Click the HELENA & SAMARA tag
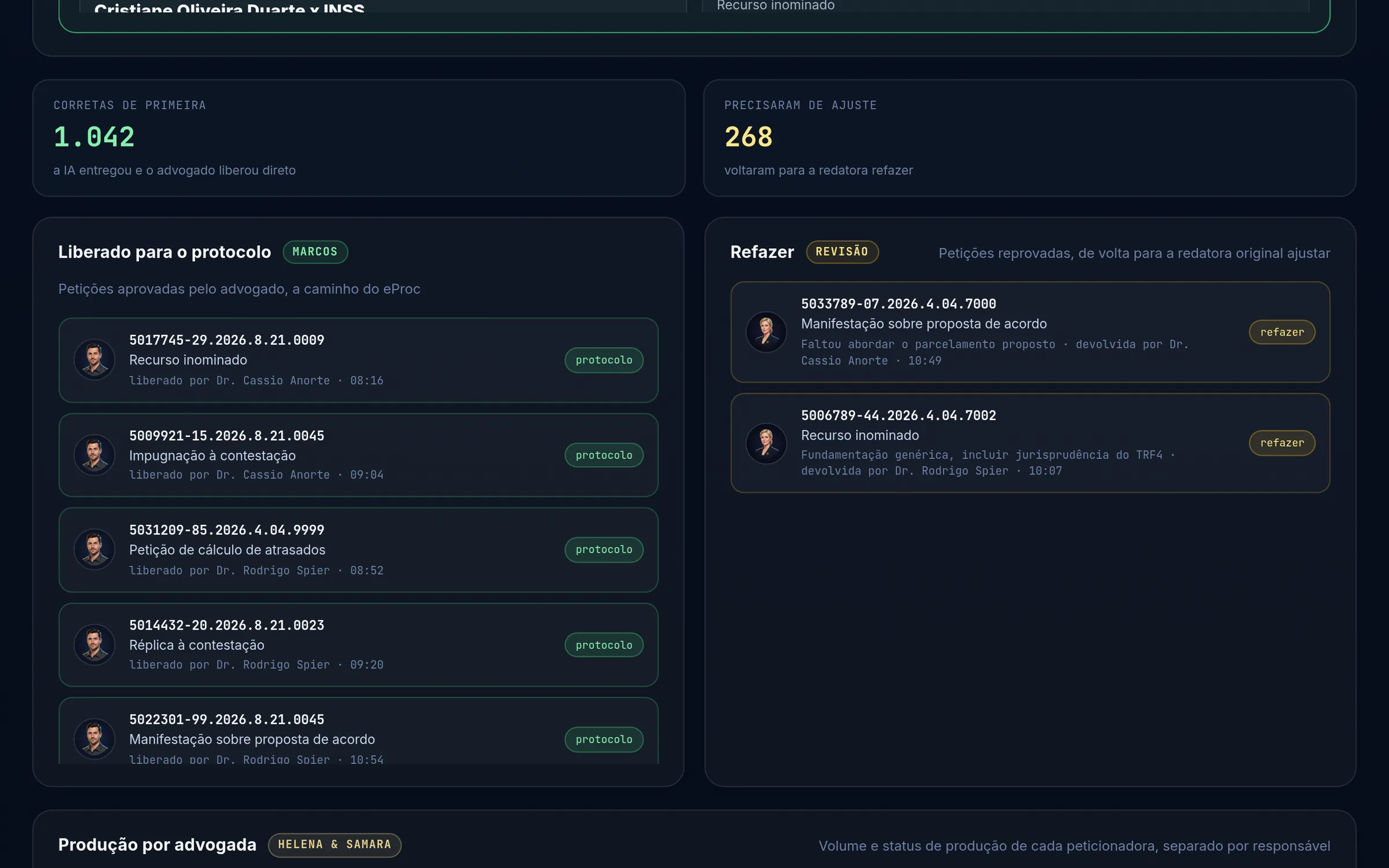Screen dimensions: 1389x868 point(335,845)
